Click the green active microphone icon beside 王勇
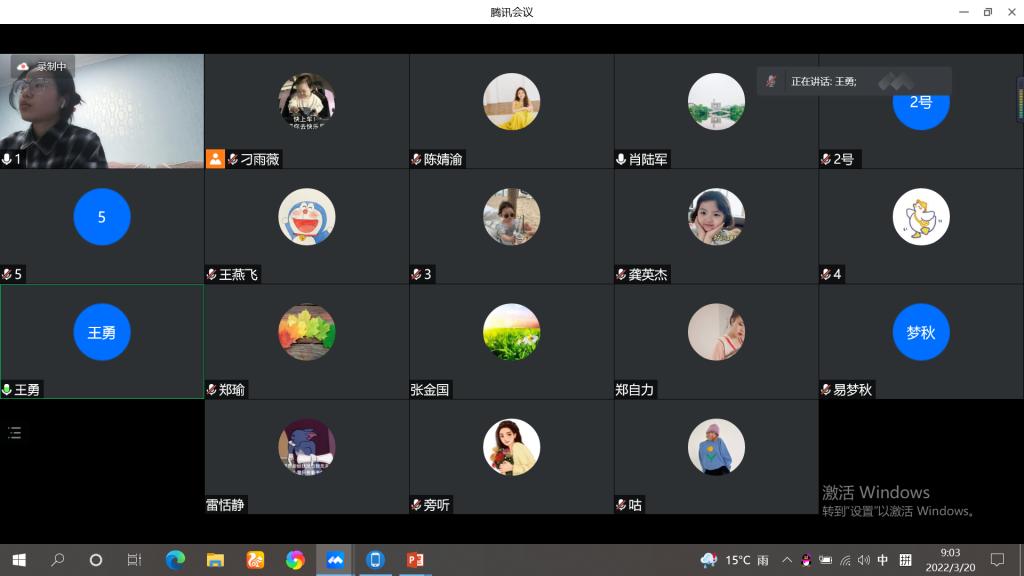The width and height of the screenshot is (1024, 576). coord(7,390)
